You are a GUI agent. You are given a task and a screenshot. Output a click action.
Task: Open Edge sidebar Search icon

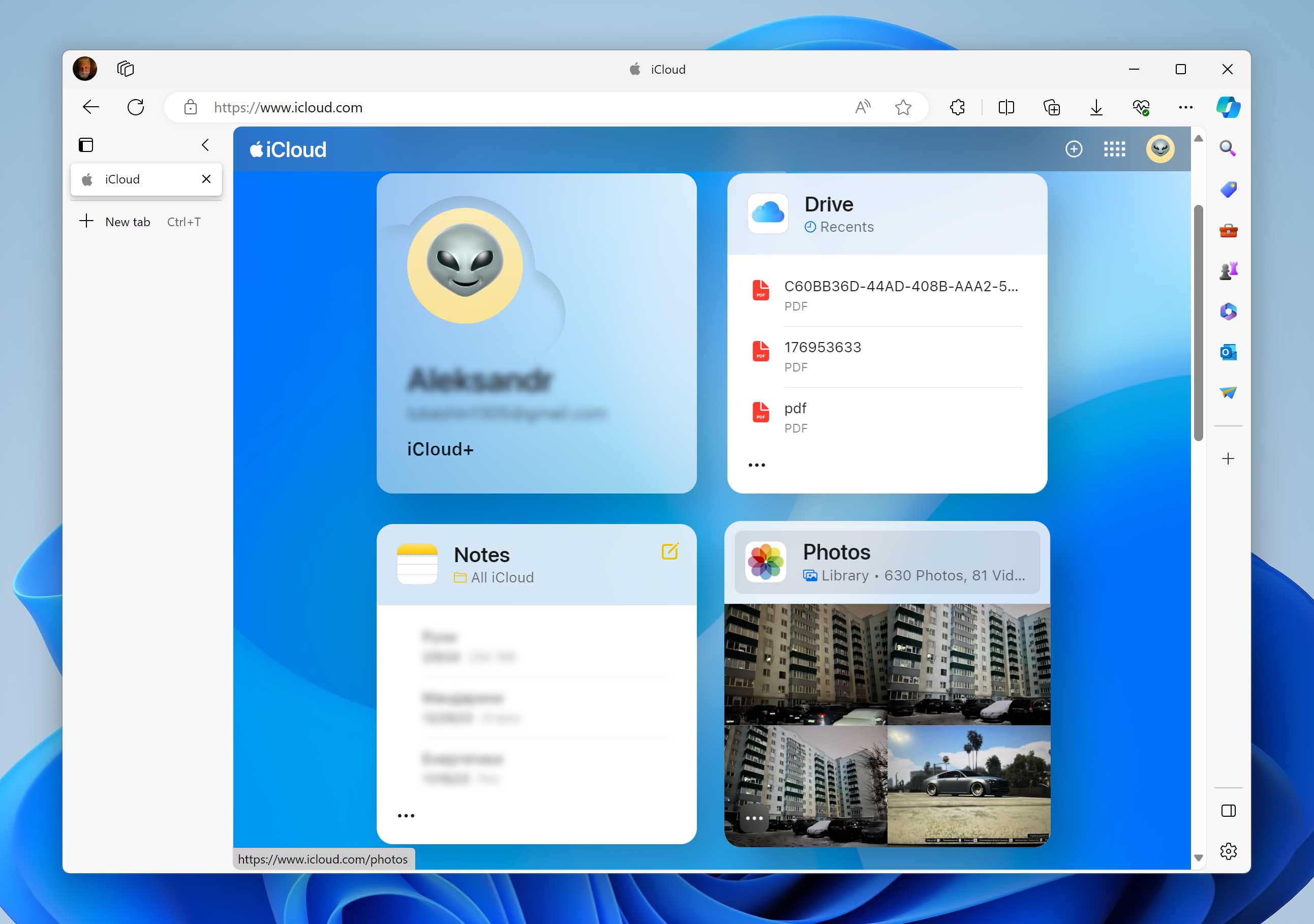pos(1228,148)
